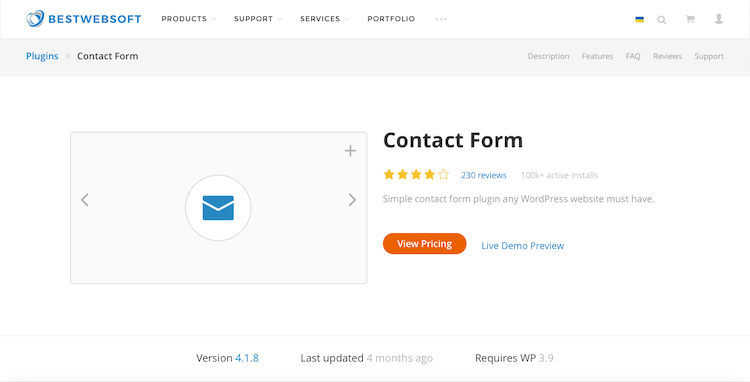This screenshot has height=382, width=750.
Task: Jump to the FAQ section
Action: [633, 56]
